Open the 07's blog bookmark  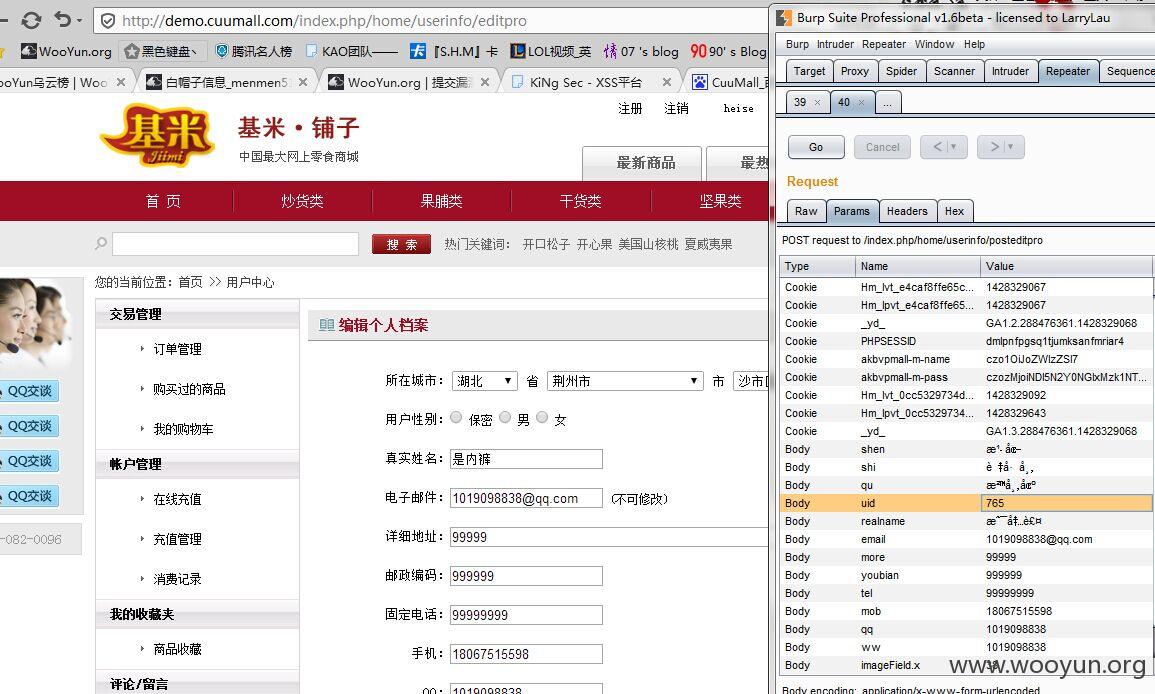click(641, 51)
